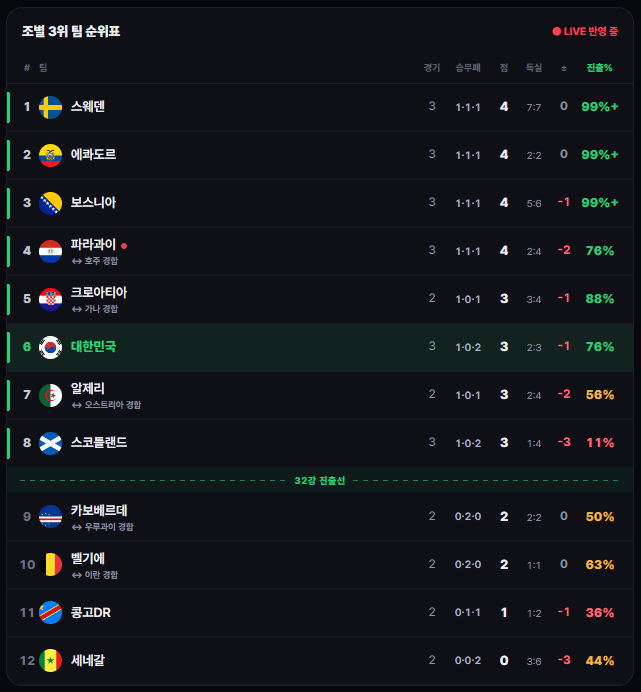Sort by the 득실 column header

[x=534, y=68]
